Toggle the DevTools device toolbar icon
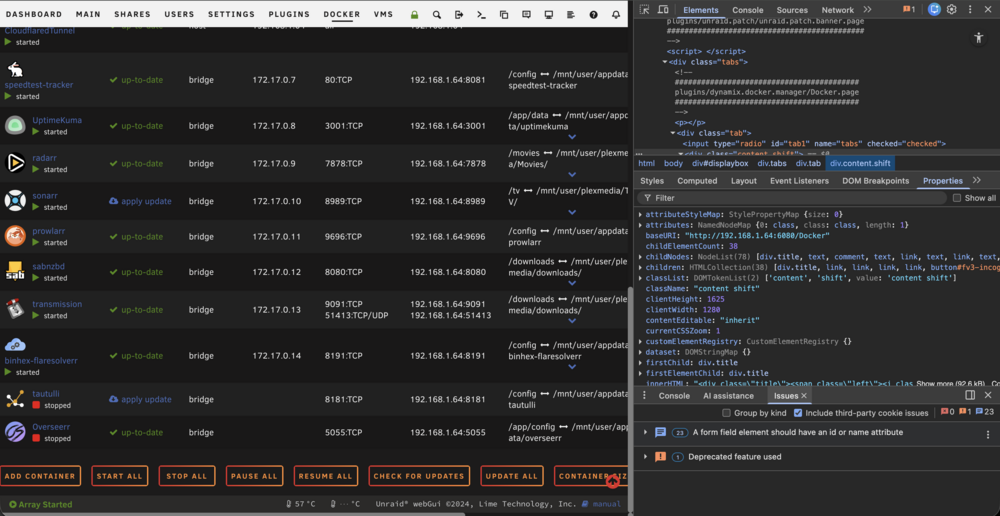 pyautogui.click(x=663, y=10)
